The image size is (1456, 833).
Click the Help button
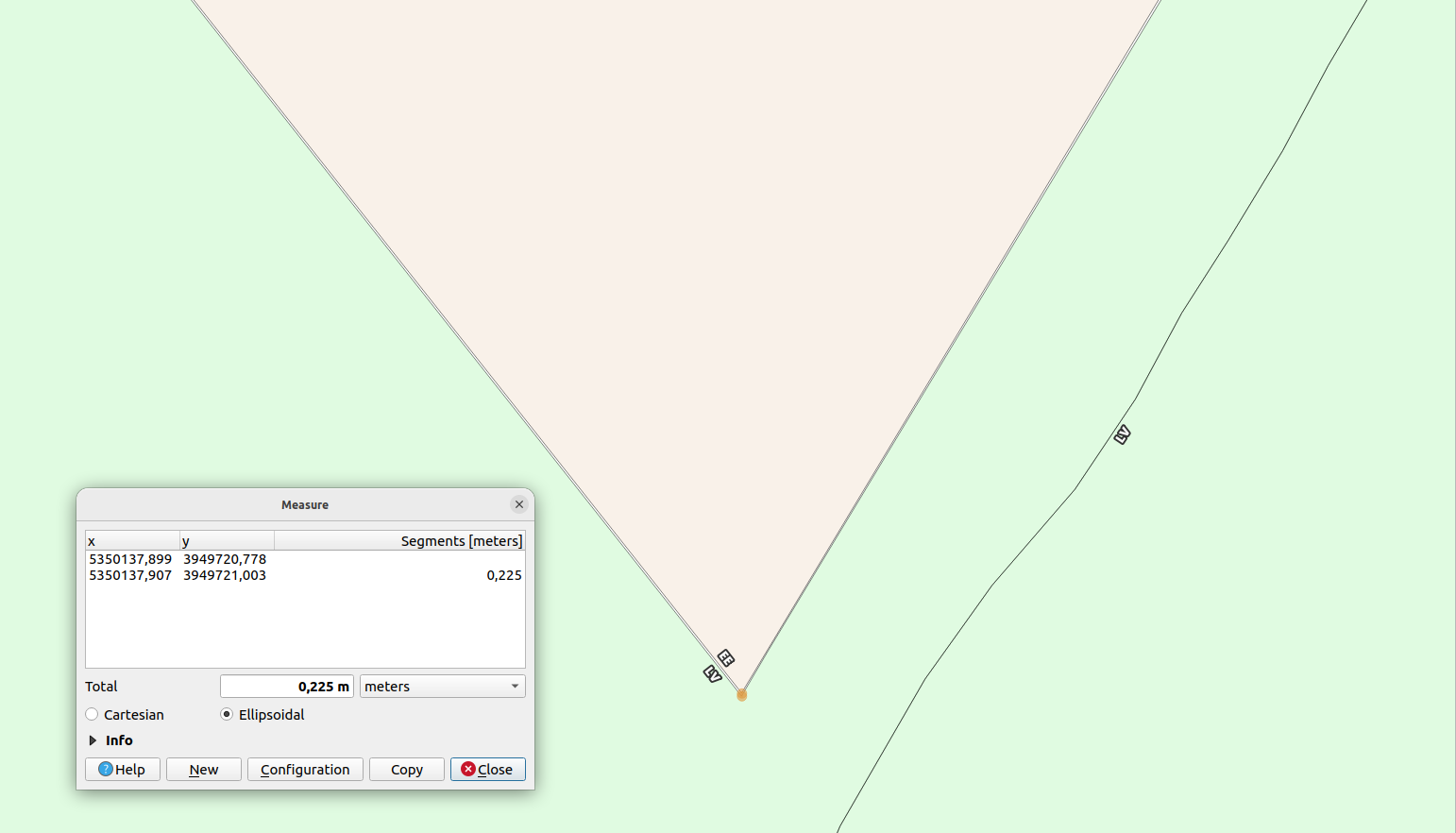(123, 770)
